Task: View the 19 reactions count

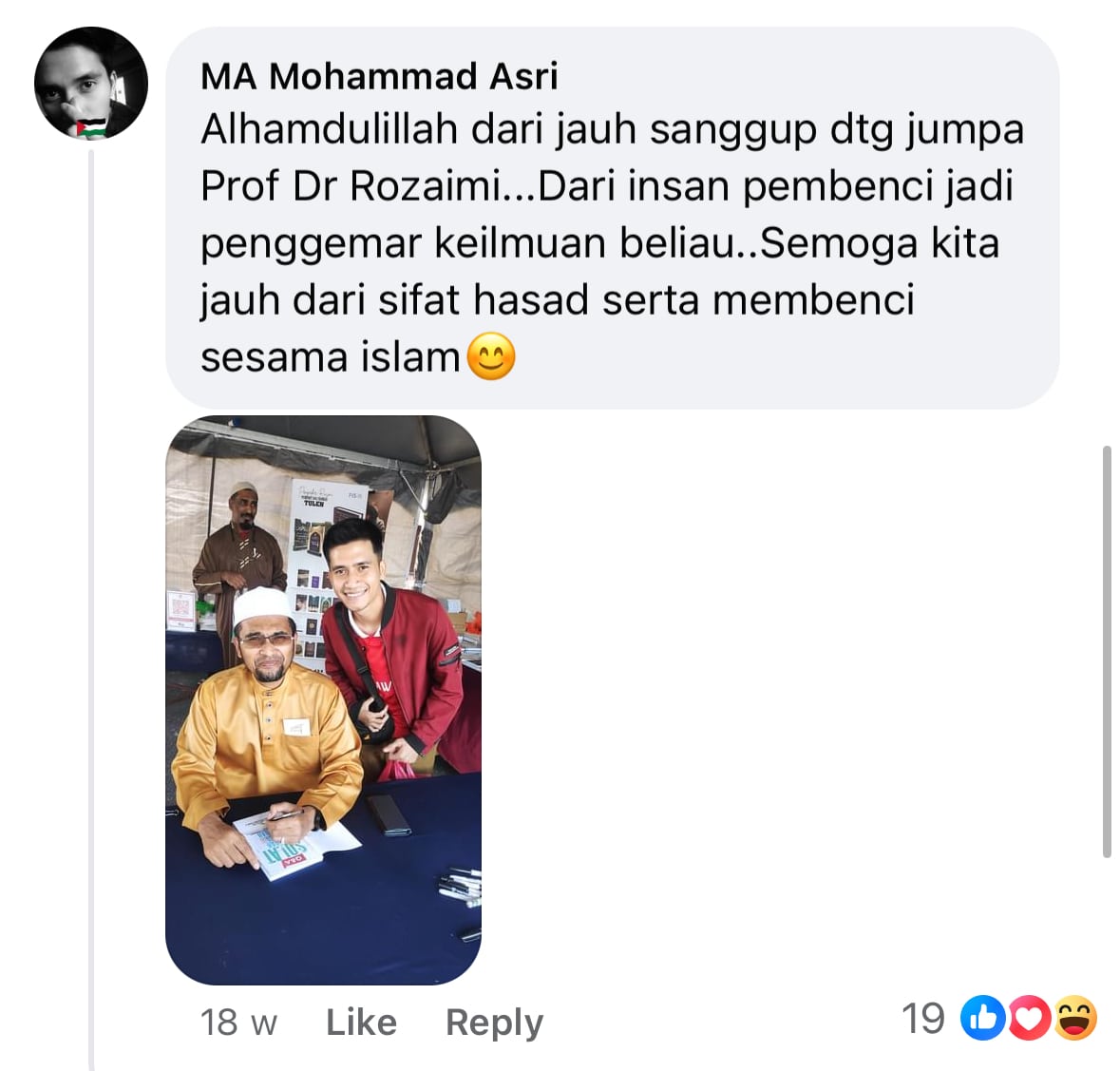Action: point(923,1018)
